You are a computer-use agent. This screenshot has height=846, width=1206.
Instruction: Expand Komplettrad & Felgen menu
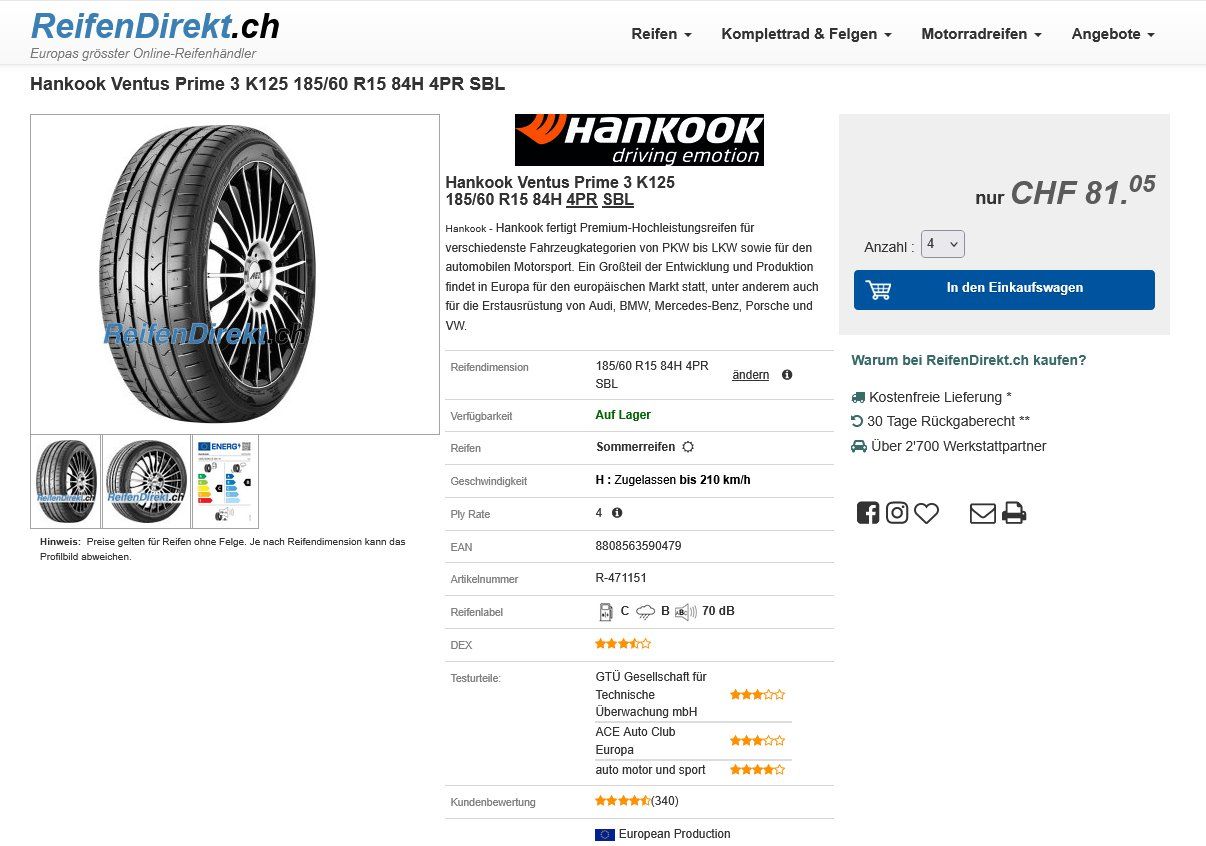806,34
